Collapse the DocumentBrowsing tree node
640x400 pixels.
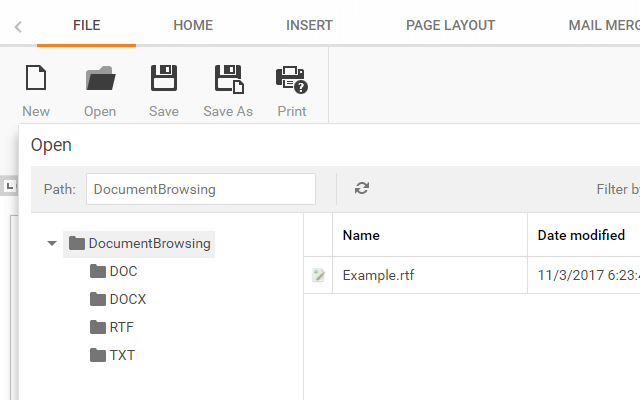click(x=52, y=243)
